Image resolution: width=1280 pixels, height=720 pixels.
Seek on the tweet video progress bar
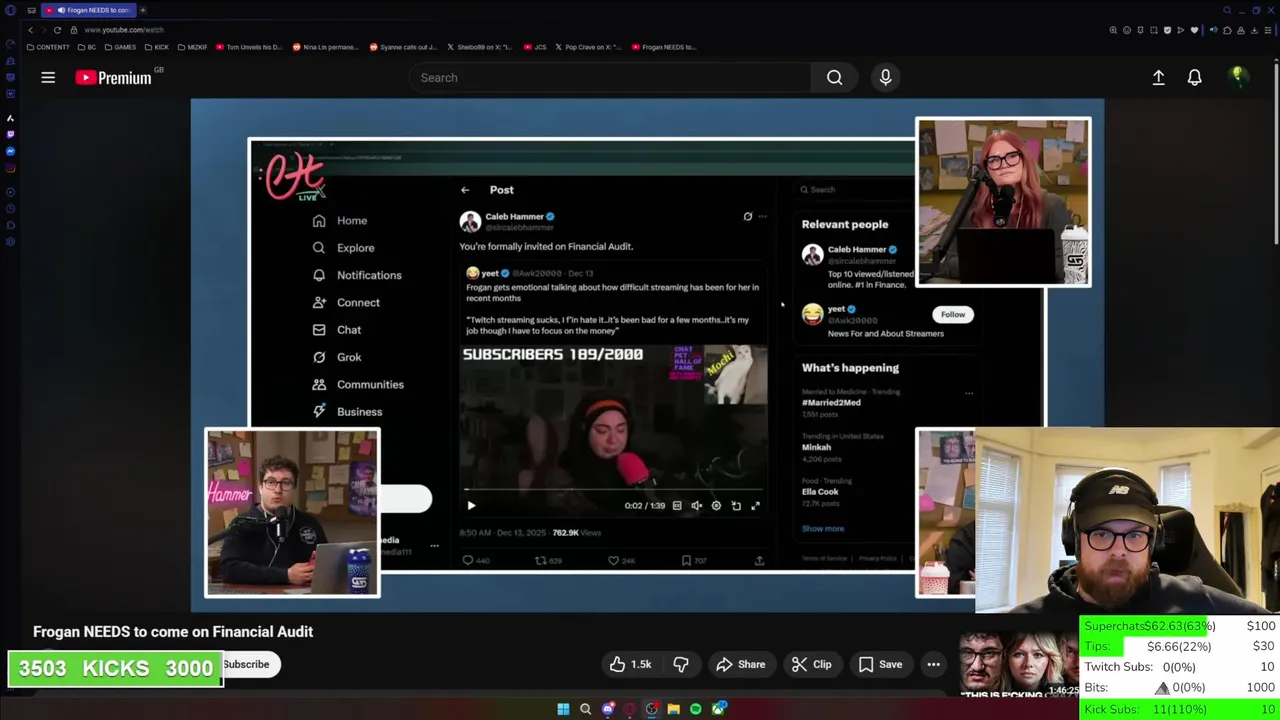[x=613, y=490]
